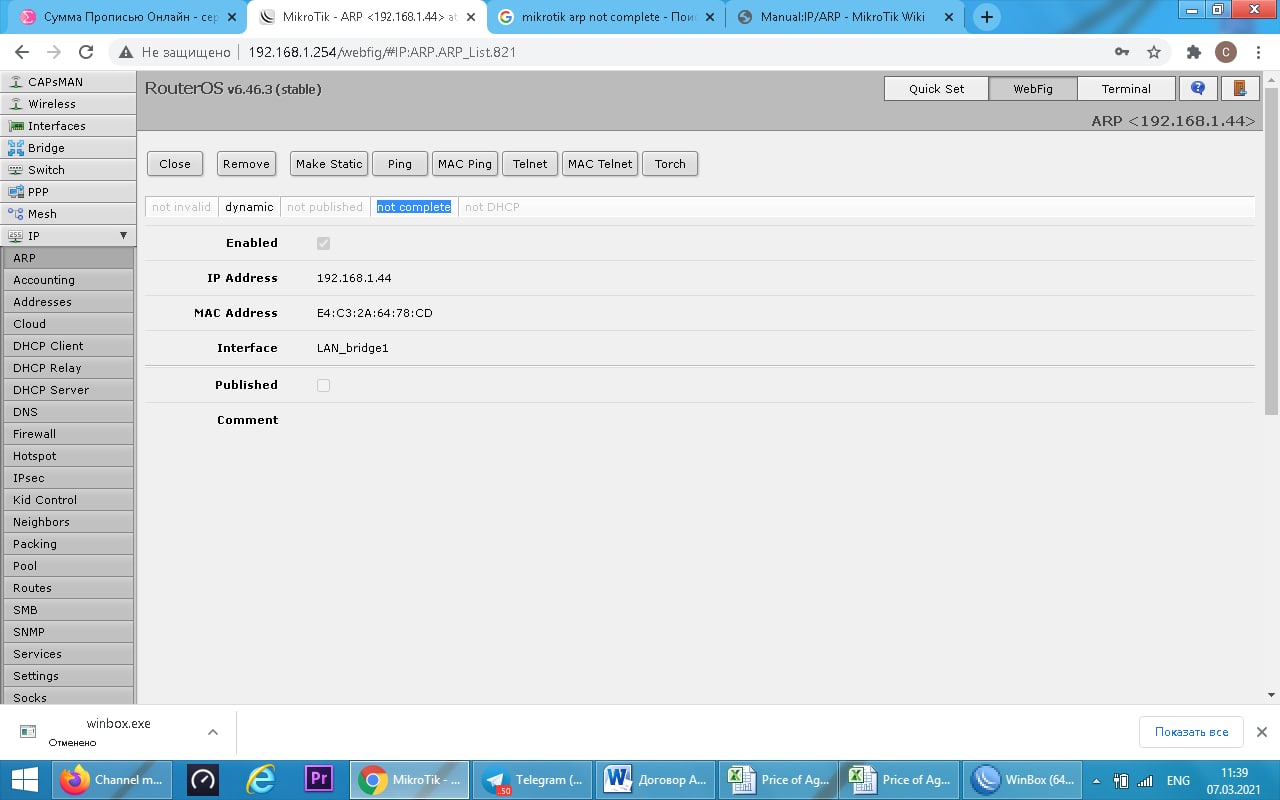The height and width of the screenshot is (800, 1280).
Task: Open Addresses submenu item
Action: 67,302
